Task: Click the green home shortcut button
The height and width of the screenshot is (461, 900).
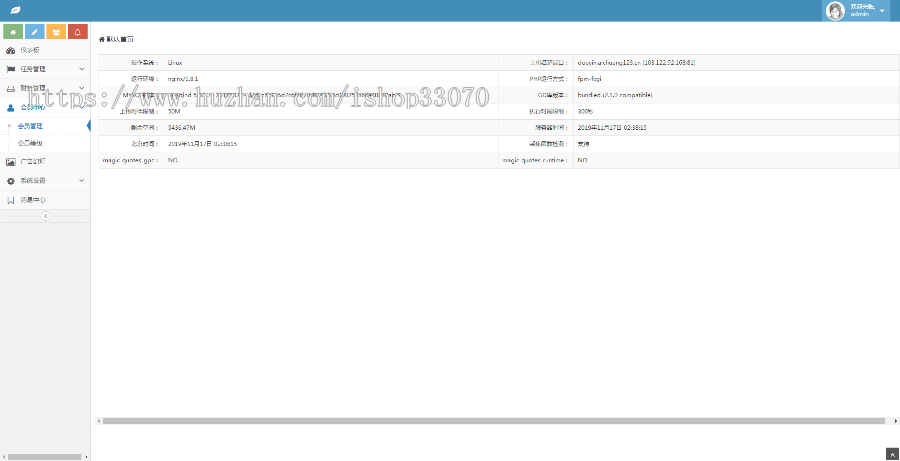Action: pos(13,32)
